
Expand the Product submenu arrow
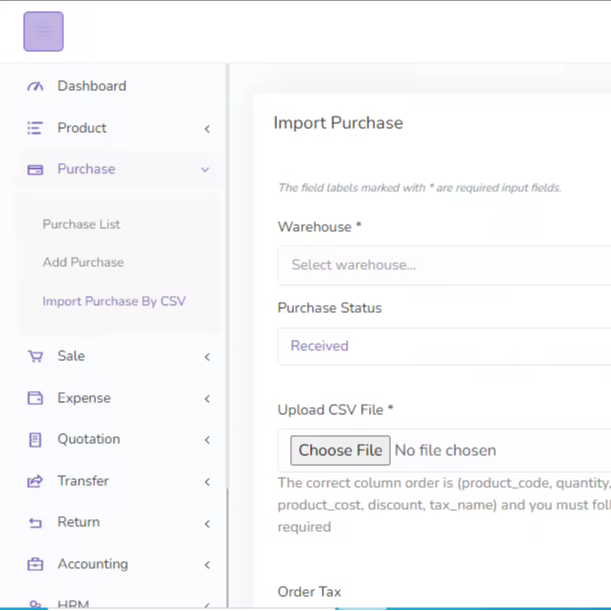click(x=207, y=129)
